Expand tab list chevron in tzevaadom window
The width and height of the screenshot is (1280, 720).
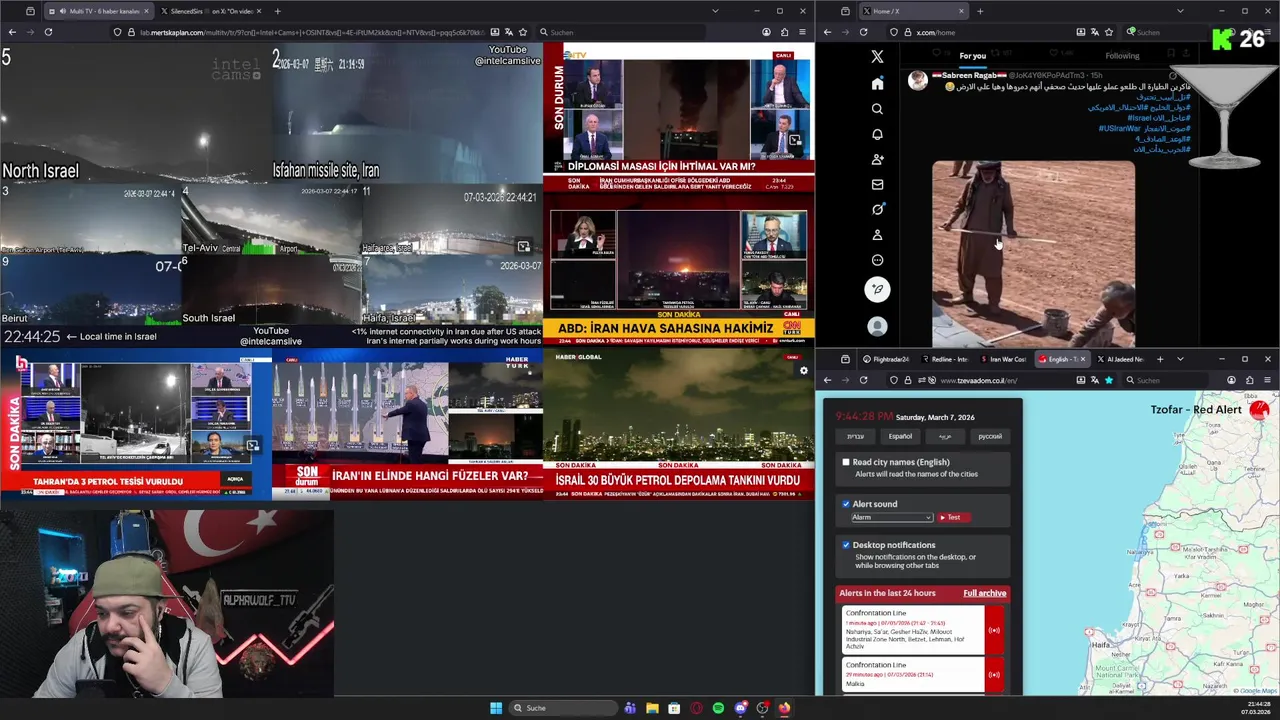click(x=1181, y=359)
